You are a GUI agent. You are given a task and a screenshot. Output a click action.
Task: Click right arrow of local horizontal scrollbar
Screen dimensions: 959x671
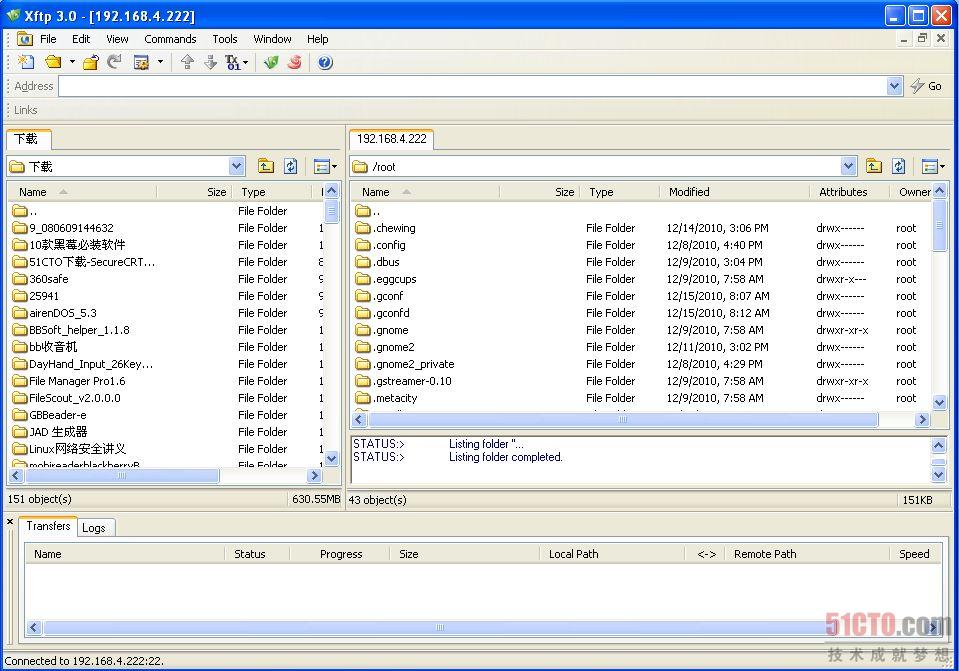point(314,475)
